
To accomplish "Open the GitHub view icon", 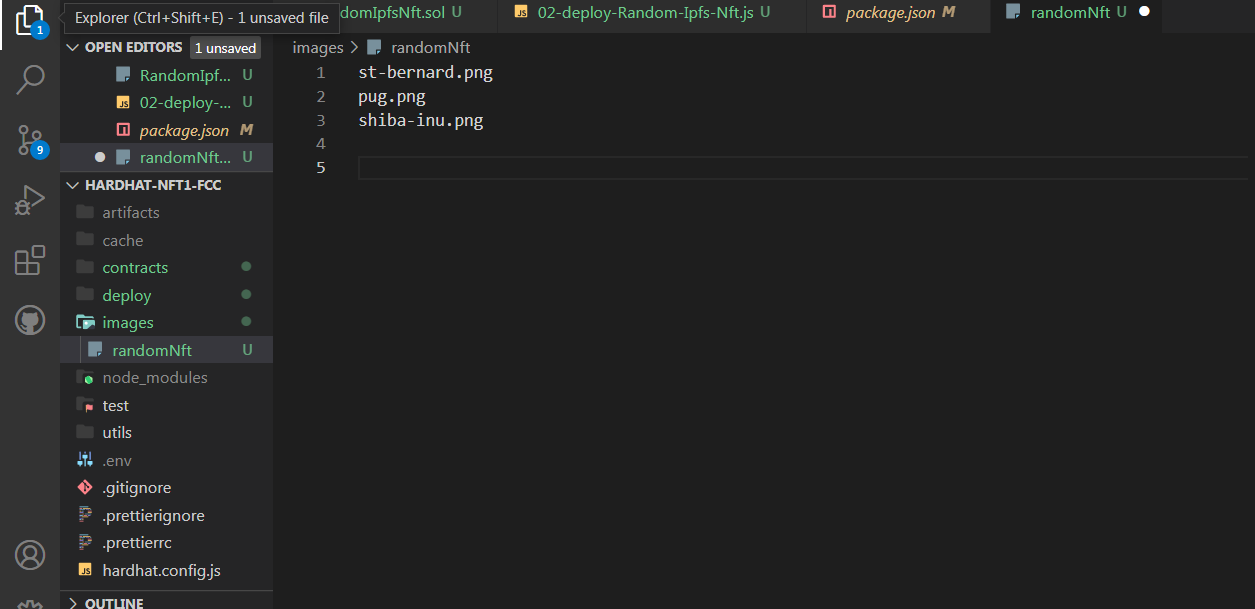I will [x=30, y=321].
